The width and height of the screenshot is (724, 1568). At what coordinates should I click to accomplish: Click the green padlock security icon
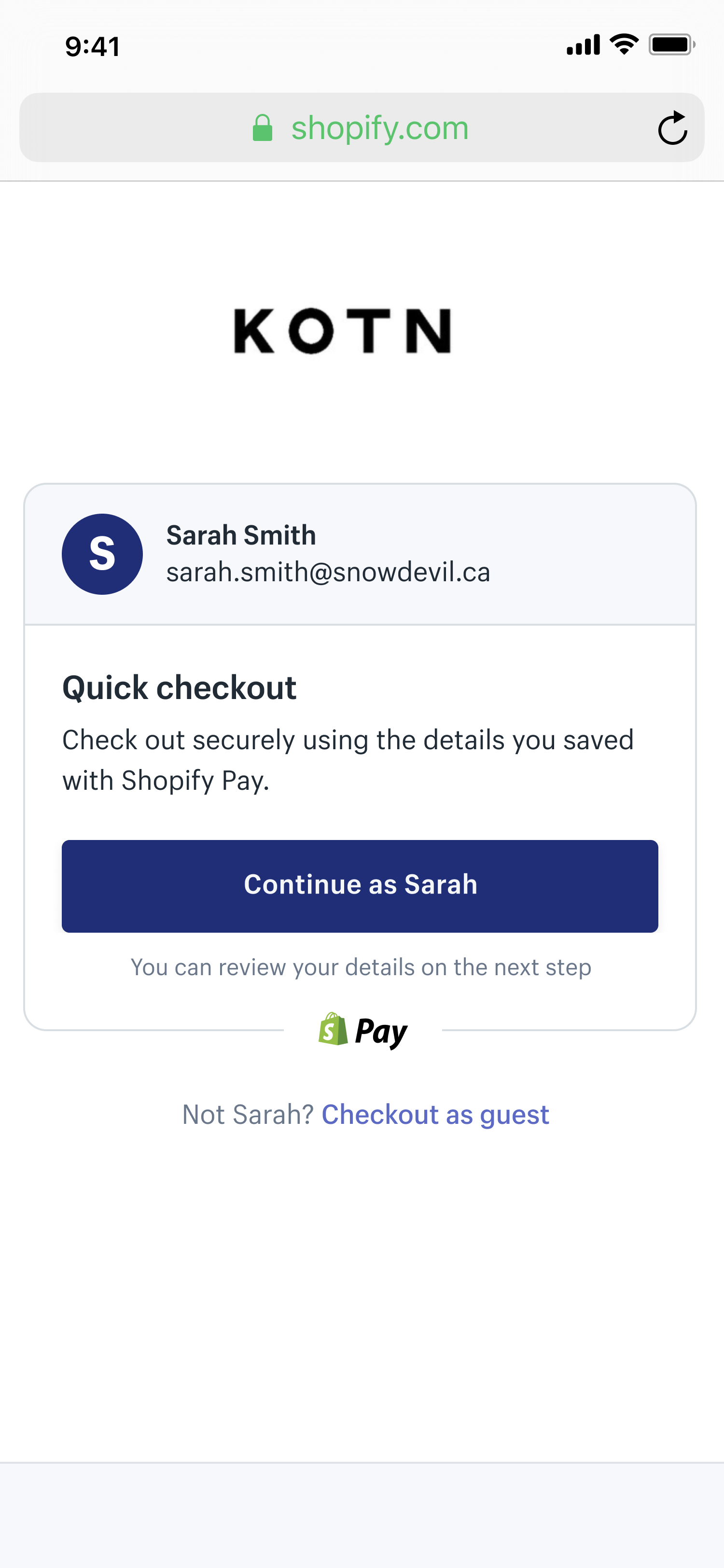click(262, 128)
